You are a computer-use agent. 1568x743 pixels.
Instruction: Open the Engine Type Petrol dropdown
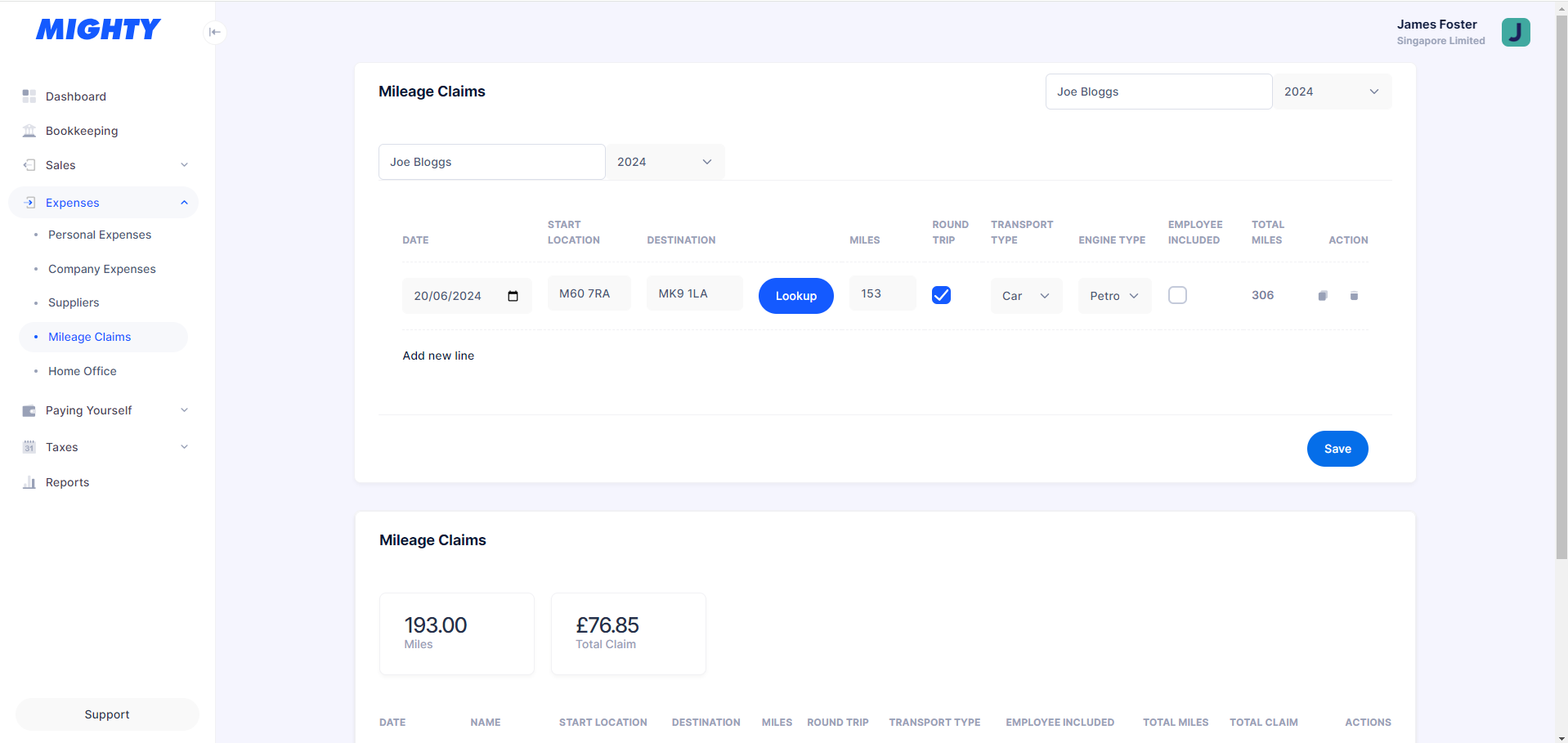coord(1114,296)
